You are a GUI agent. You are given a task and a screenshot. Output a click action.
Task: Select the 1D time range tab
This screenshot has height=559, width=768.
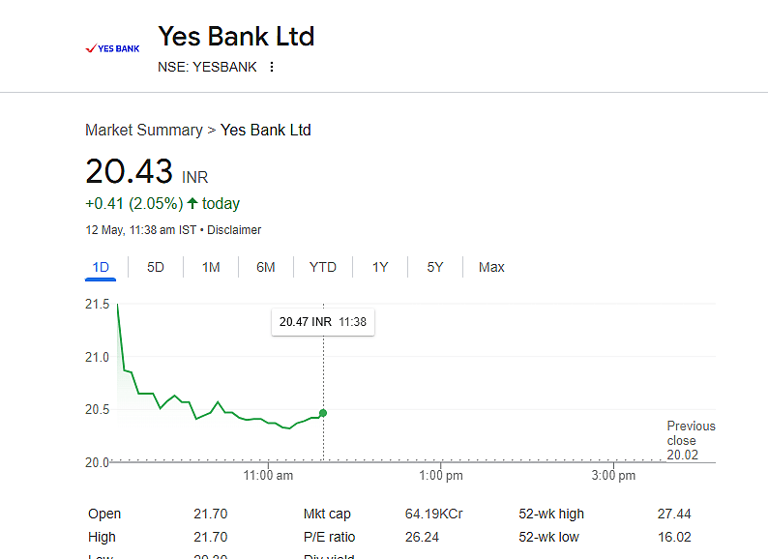point(100,267)
